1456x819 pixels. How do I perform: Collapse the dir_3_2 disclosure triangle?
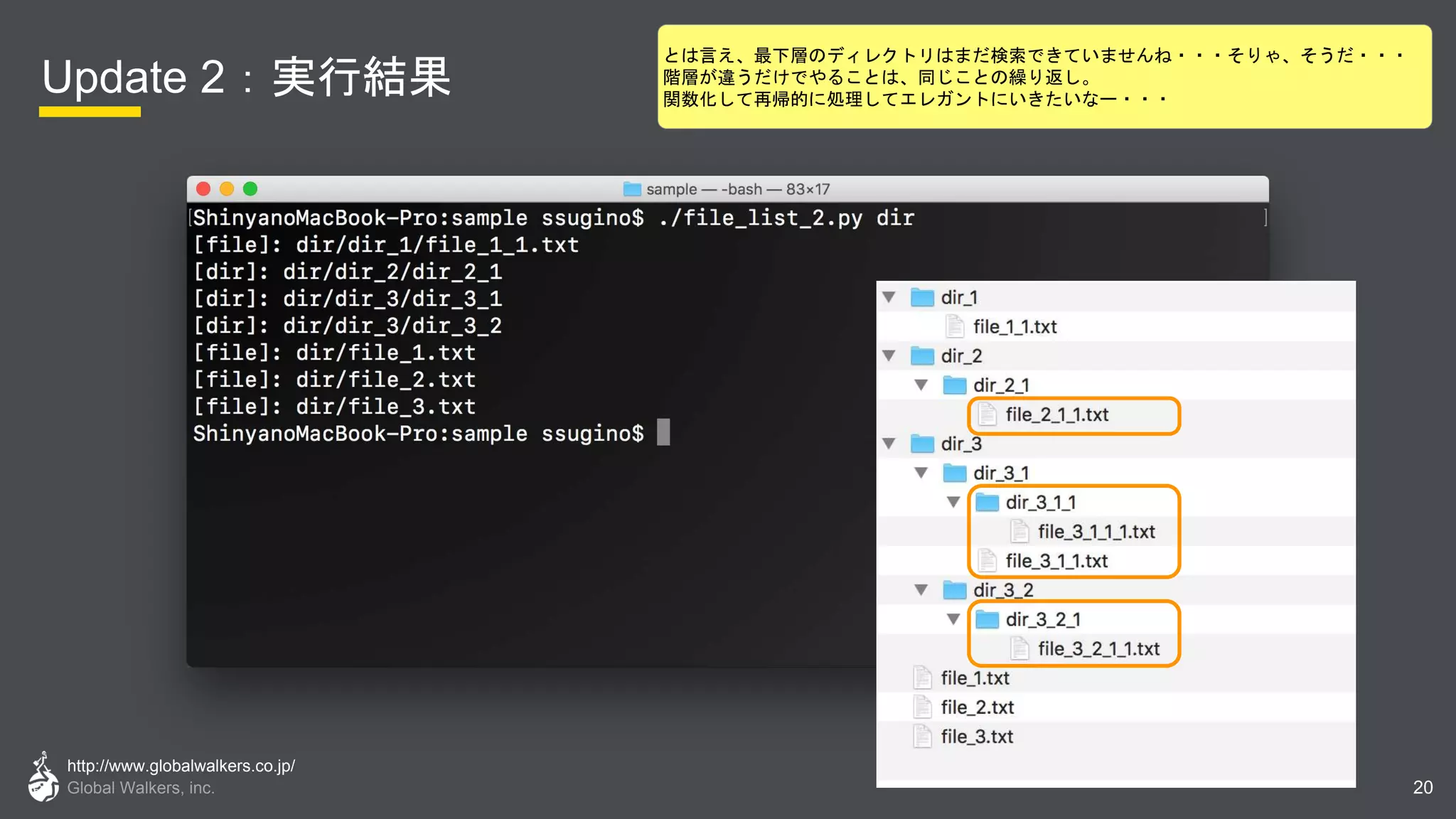pyautogui.click(x=921, y=590)
